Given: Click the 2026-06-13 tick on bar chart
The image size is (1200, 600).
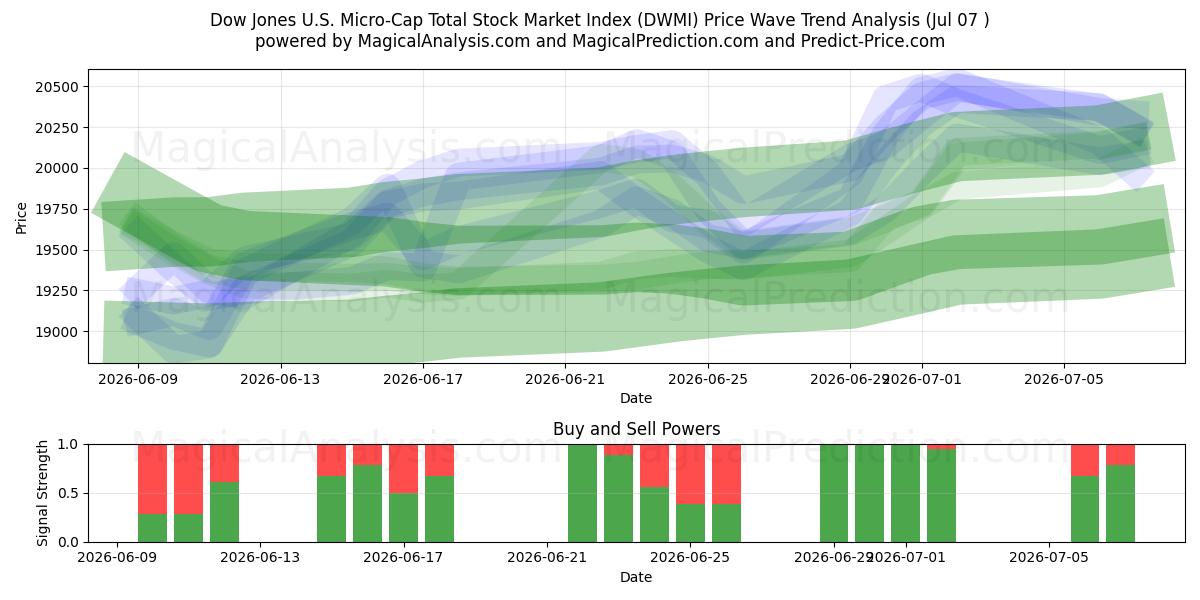Looking at the screenshot, I should (261, 558).
